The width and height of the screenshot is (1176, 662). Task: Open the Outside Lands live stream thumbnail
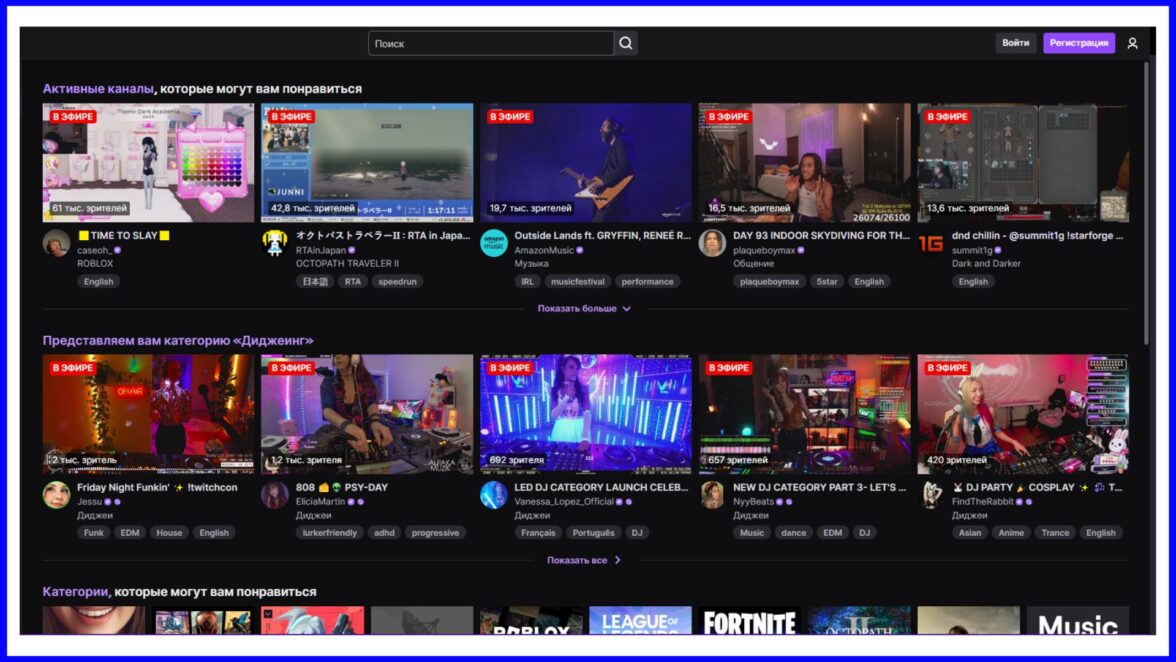tap(585, 162)
